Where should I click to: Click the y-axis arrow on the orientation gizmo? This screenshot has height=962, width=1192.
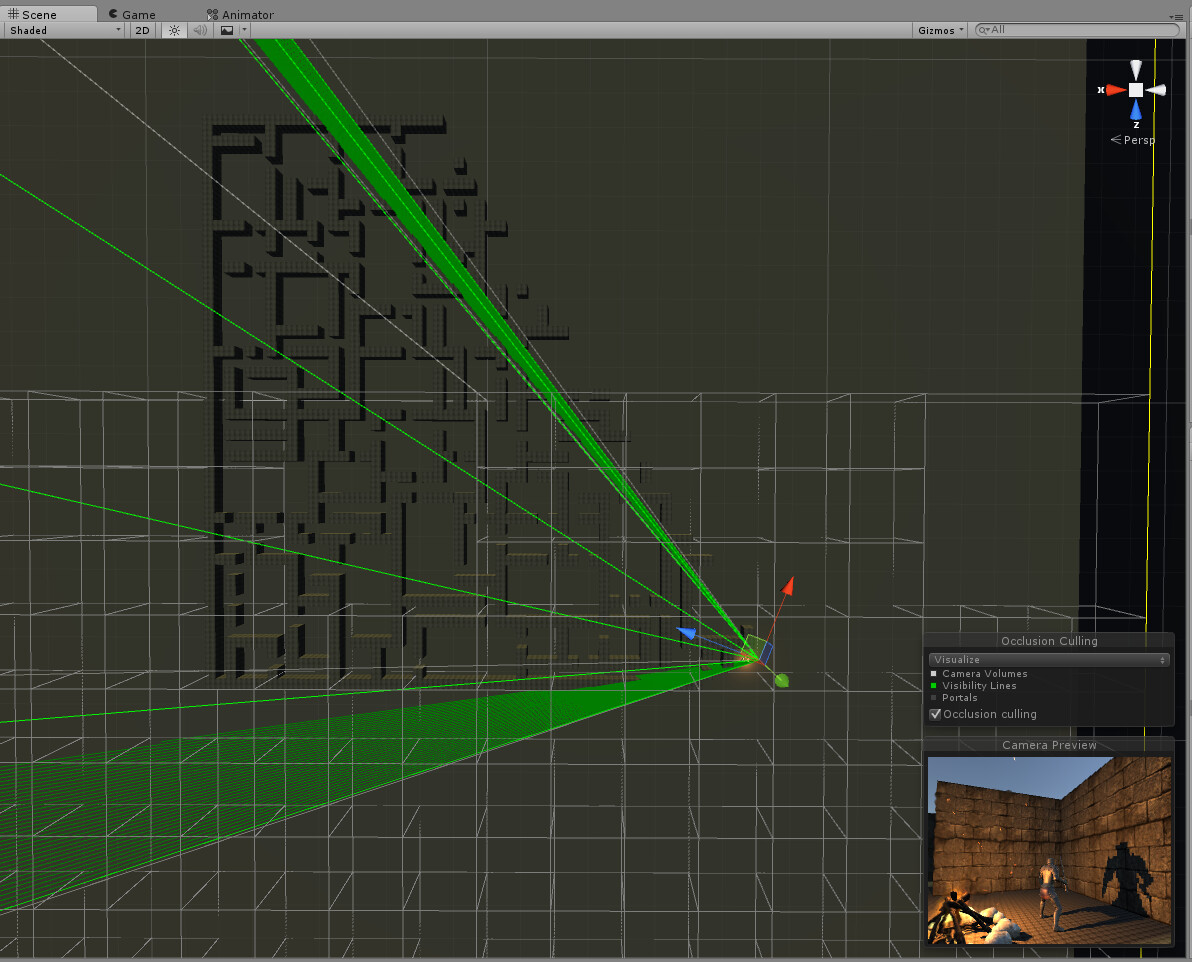coord(1135,68)
